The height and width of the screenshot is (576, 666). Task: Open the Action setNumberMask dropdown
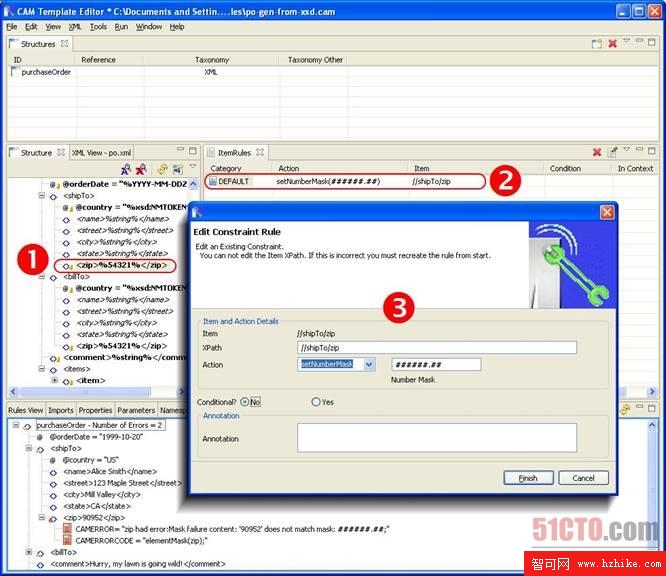[x=369, y=365]
